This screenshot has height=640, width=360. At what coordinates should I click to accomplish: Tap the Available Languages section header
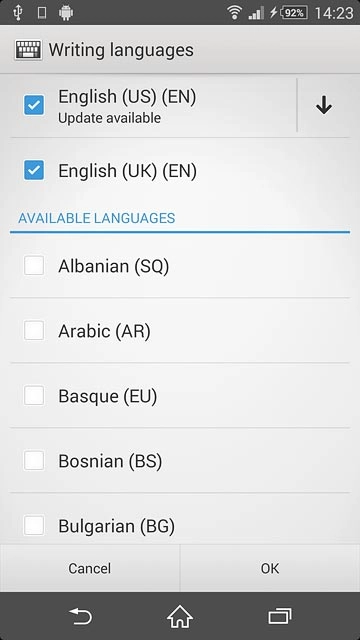tap(97, 218)
